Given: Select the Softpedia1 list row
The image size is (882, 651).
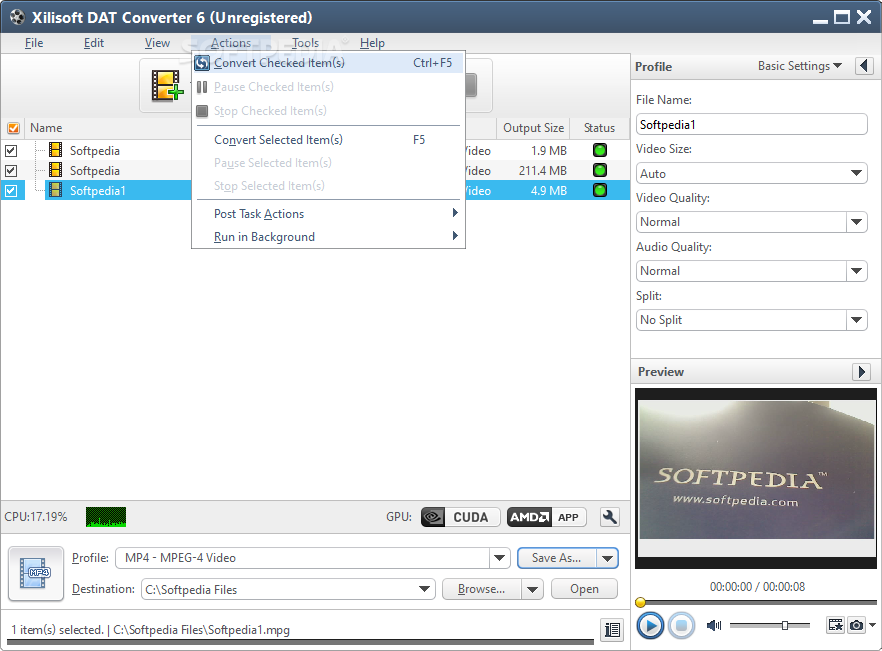Looking at the screenshot, I should [x=315, y=190].
